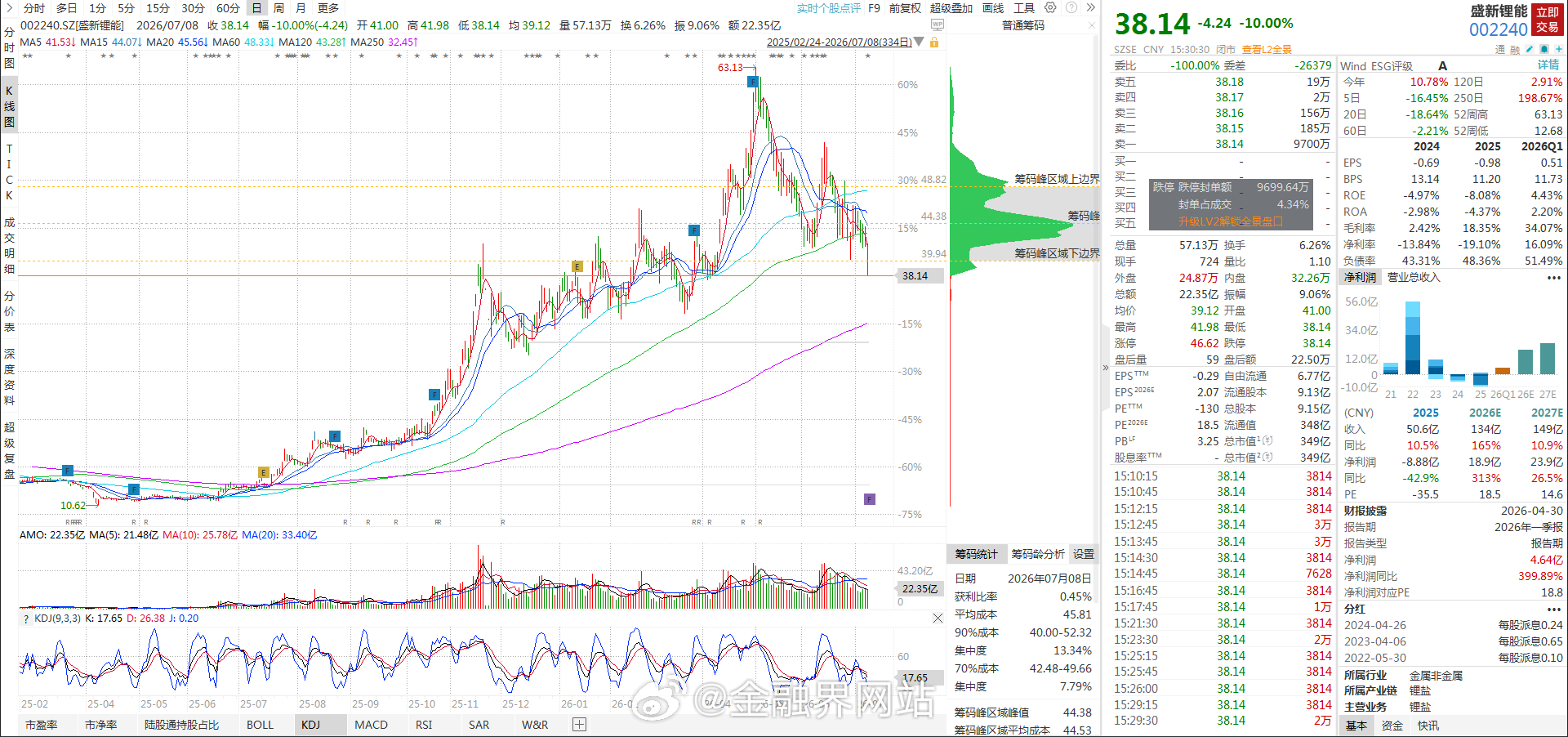Switch indicator to RSI
The height and width of the screenshot is (737, 1568).
pyautogui.click(x=424, y=725)
